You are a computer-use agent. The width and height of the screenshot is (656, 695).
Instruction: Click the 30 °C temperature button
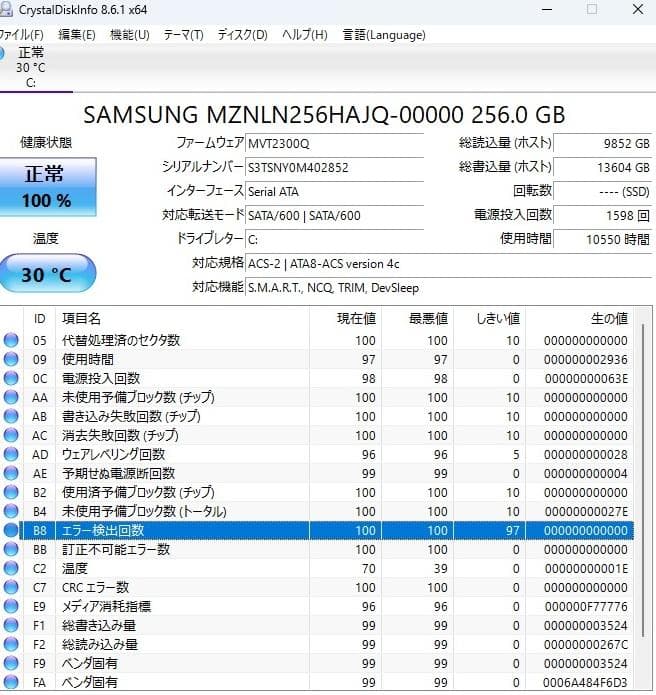[47, 273]
